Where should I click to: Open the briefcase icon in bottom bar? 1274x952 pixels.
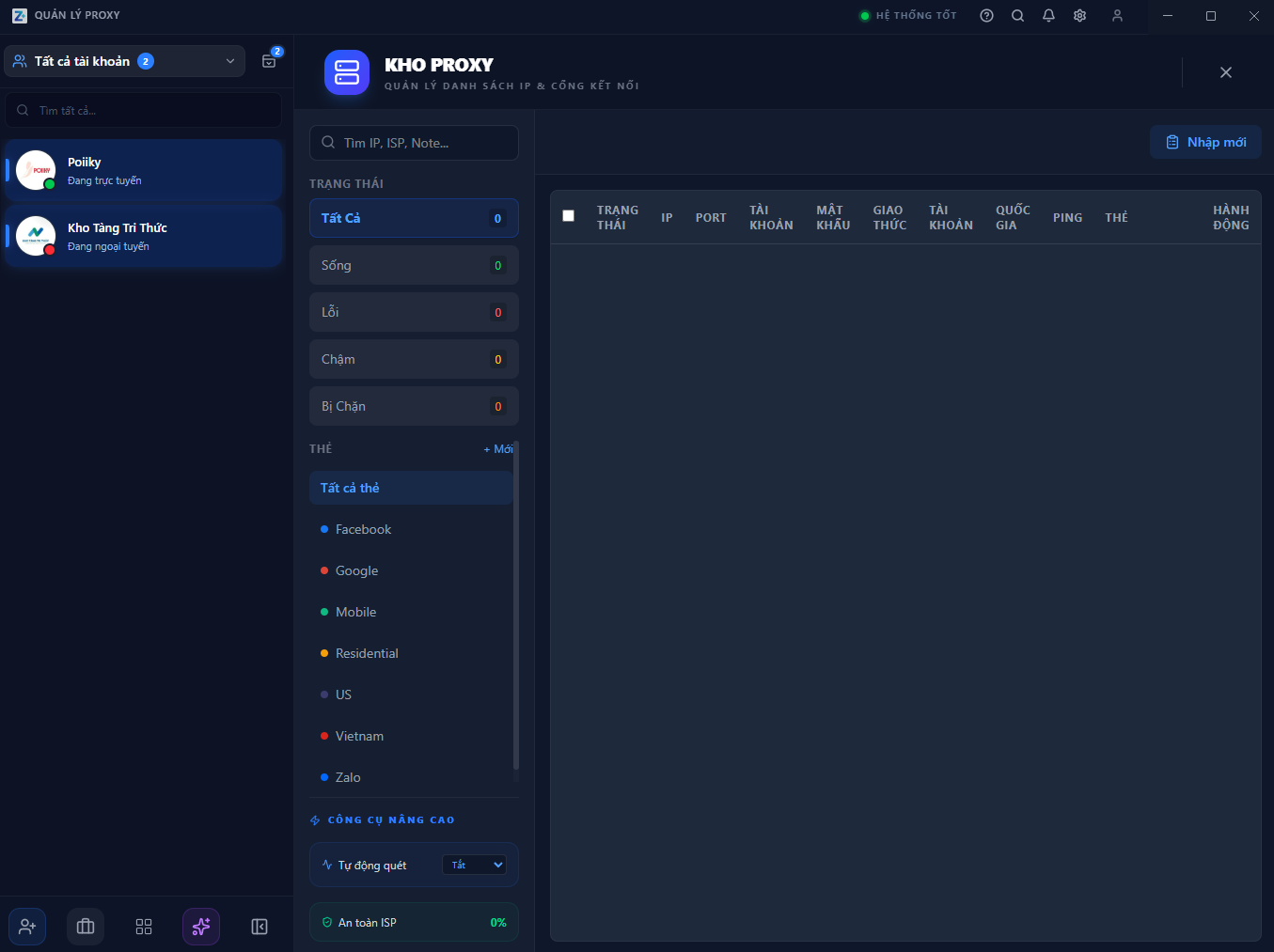pos(86,927)
